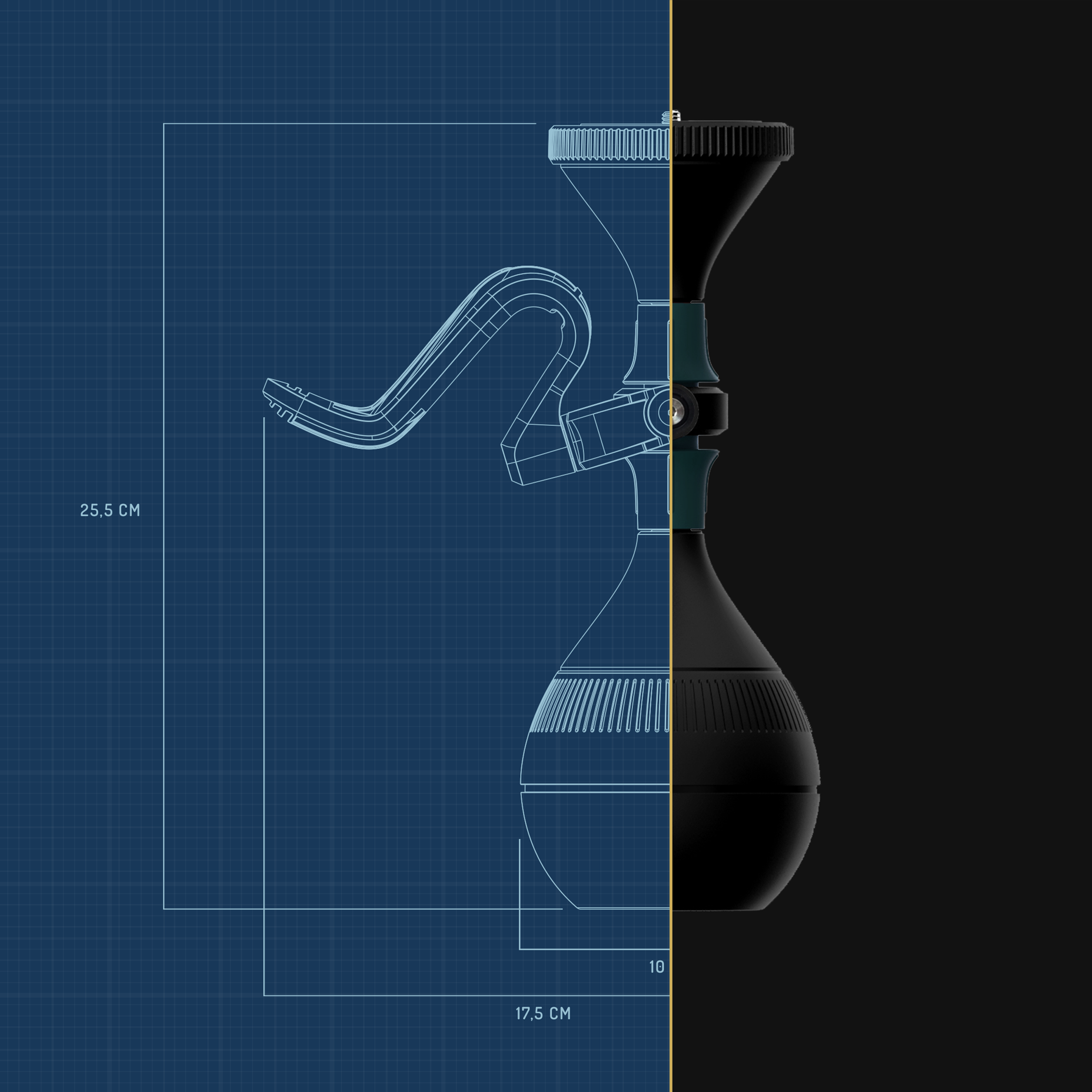The image size is (1092, 1092).
Task: Click the 10 dimension label
Action: tap(657, 967)
